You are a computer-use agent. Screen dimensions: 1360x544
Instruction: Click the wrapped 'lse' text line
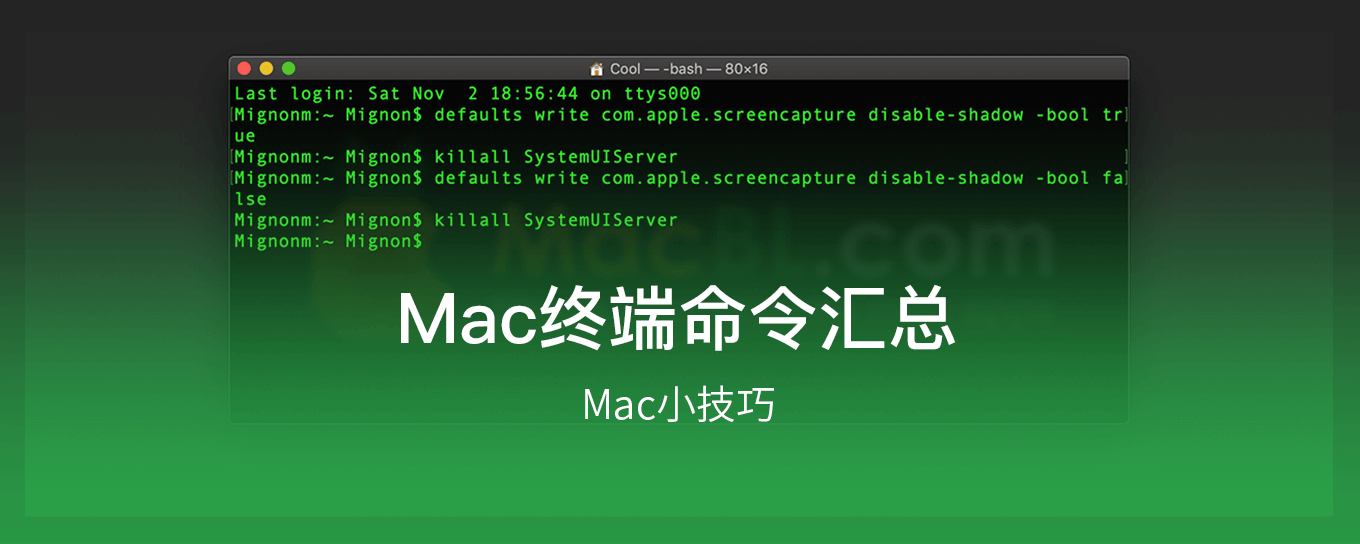250,199
